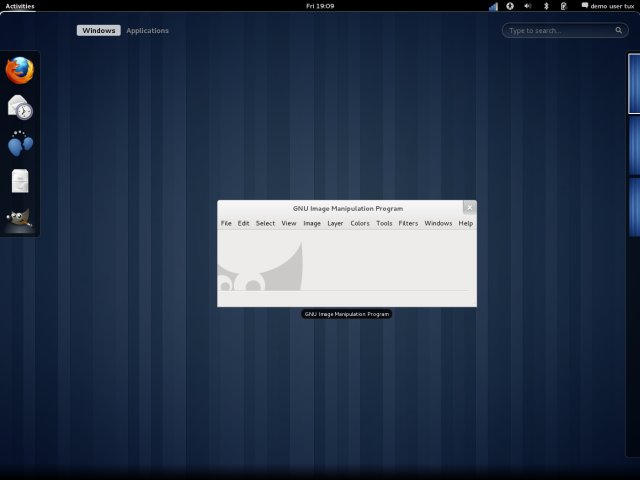Click the GIMP Wilber icon in dash
640x480 pixels.
(19, 218)
